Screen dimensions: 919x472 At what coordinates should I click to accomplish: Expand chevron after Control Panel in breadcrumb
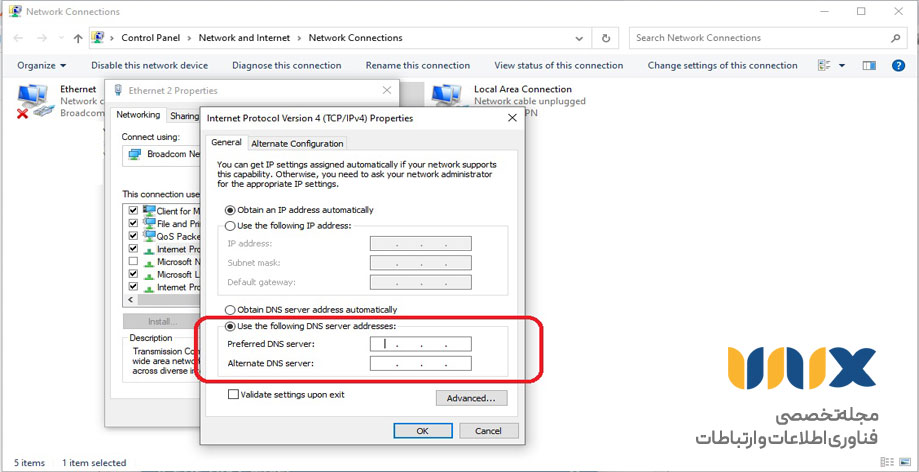coord(190,38)
